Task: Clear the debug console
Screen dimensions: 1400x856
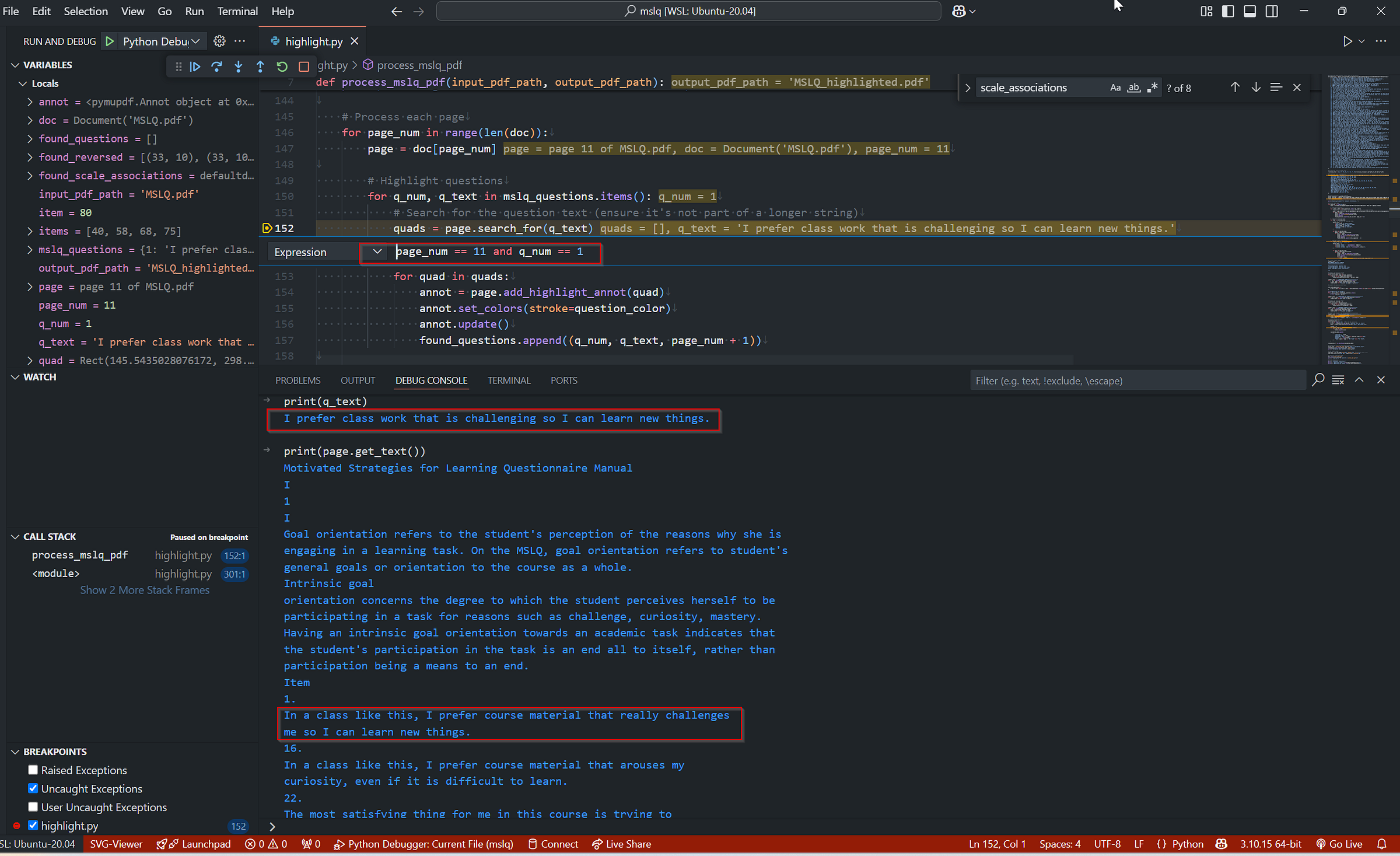Action: [1338, 380]
